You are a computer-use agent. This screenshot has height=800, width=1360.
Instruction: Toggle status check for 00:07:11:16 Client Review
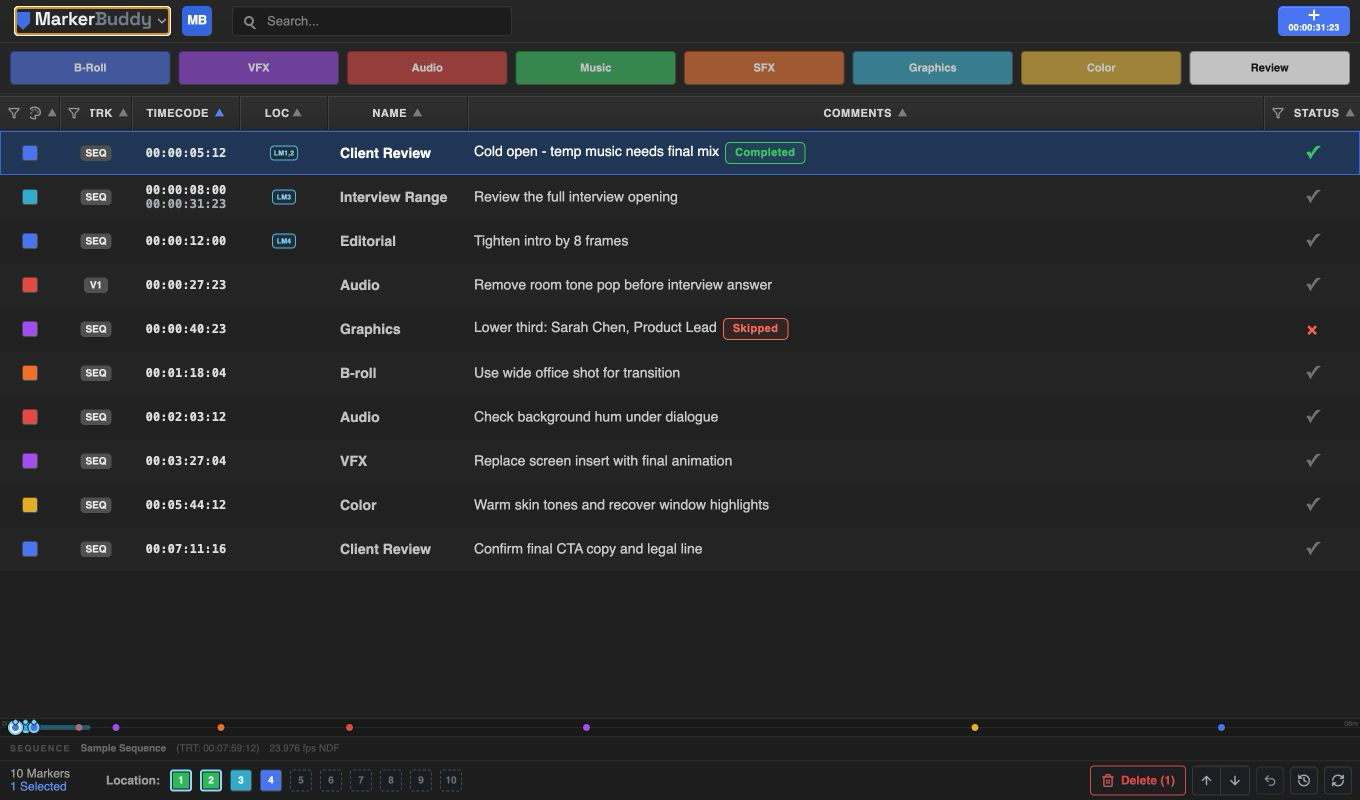pyautogui.click(x=1313, y=548)
